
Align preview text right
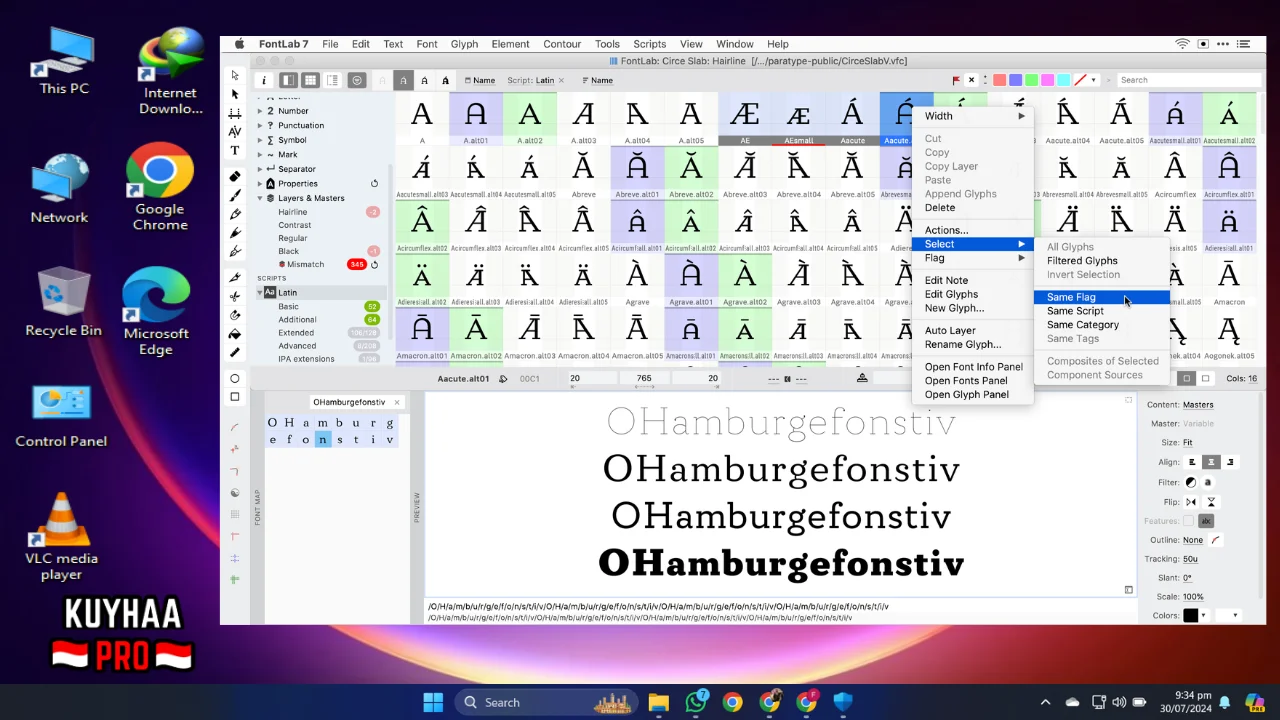[x=1230, y=462]
